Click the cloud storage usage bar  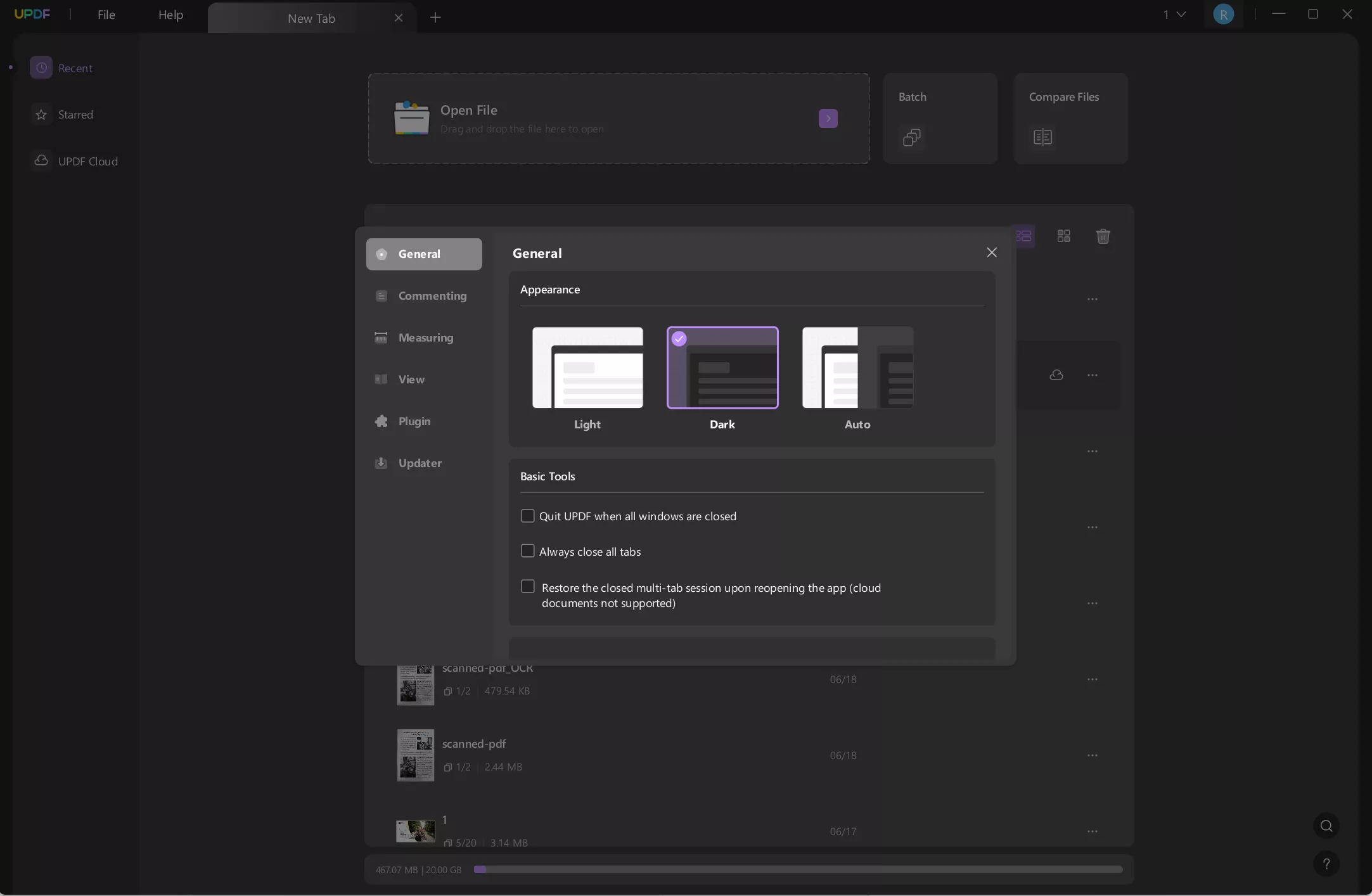tap(798, 869)
